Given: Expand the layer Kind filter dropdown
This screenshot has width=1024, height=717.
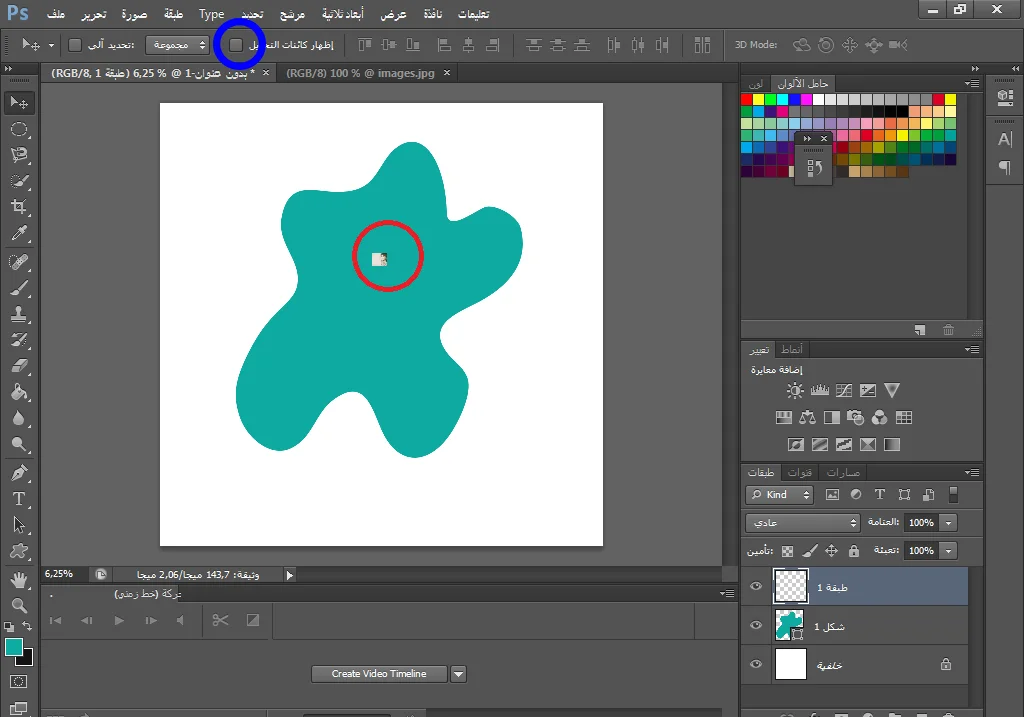Looking at the screenshot, I should tap(781, 495).
